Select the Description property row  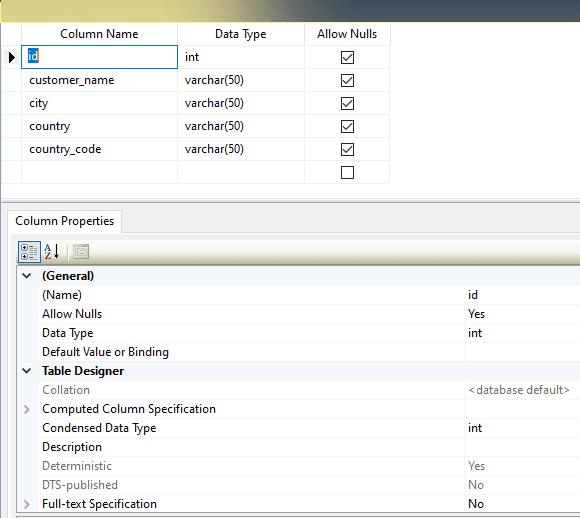pyautogui.click(x=309, y=447)
